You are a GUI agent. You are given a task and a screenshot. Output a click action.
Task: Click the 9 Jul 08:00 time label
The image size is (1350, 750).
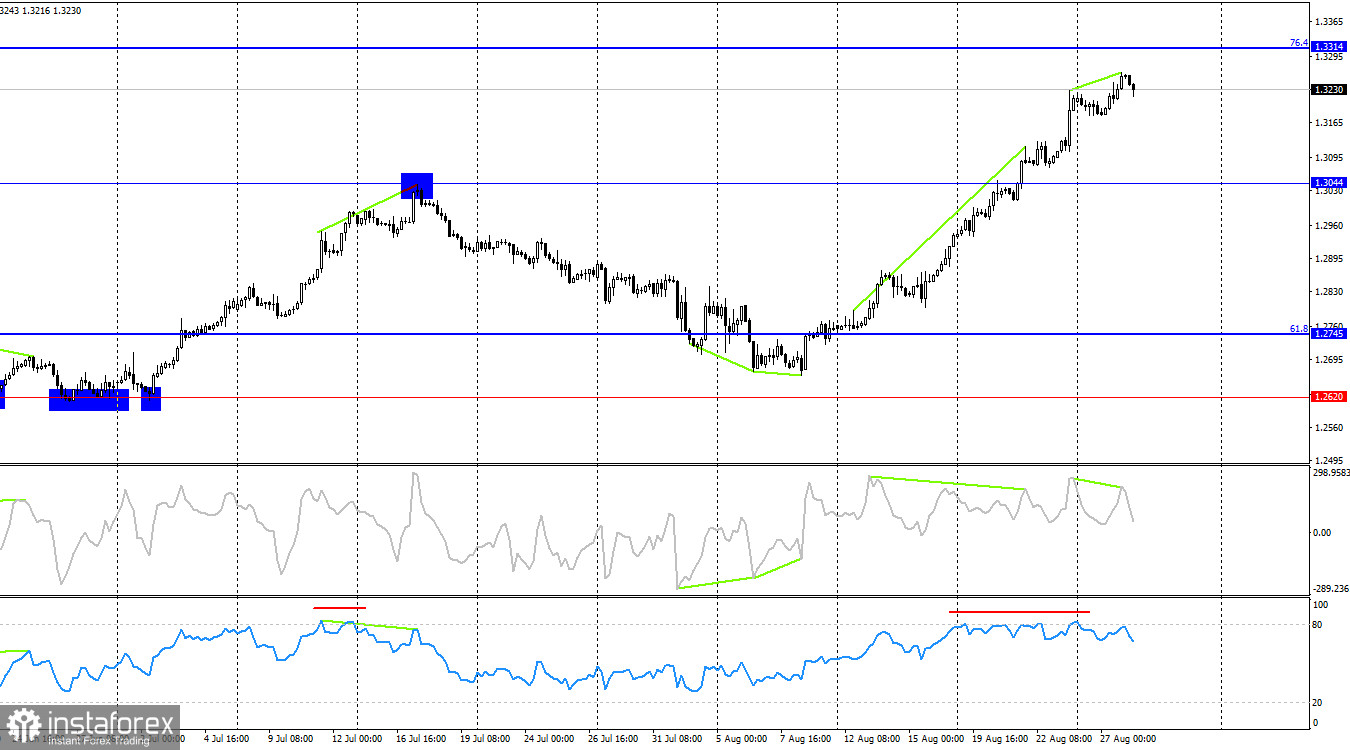pyautogui.click(x=291, y=739)
